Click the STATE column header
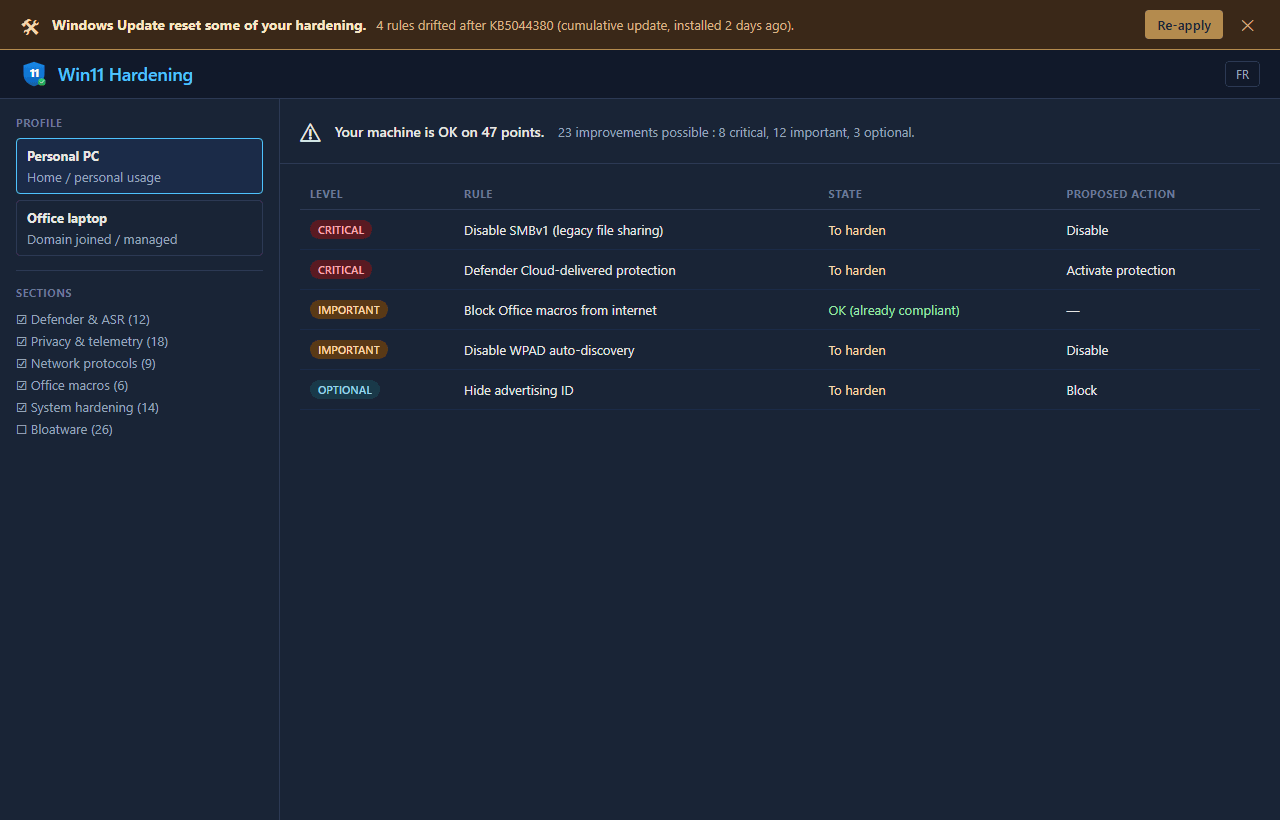Screen dimensions: 1280x820 coord(845,194)
